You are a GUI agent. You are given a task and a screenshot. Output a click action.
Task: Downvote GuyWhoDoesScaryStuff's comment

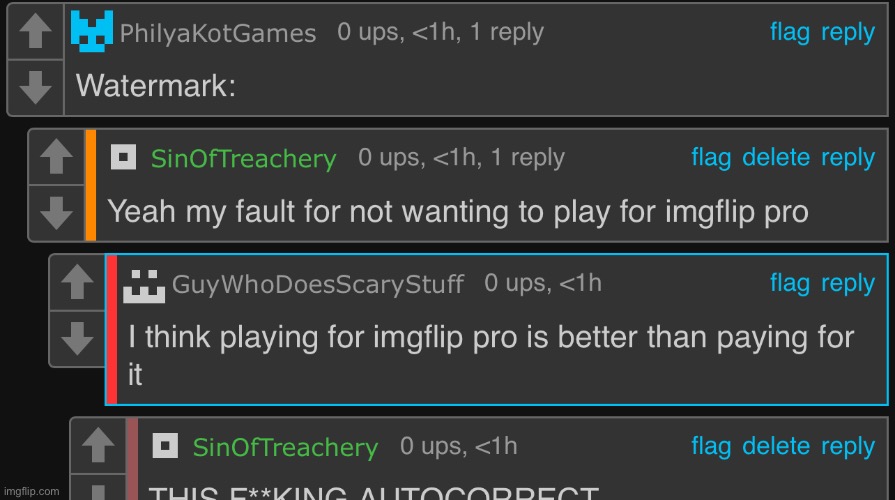(x=77, y=338)
